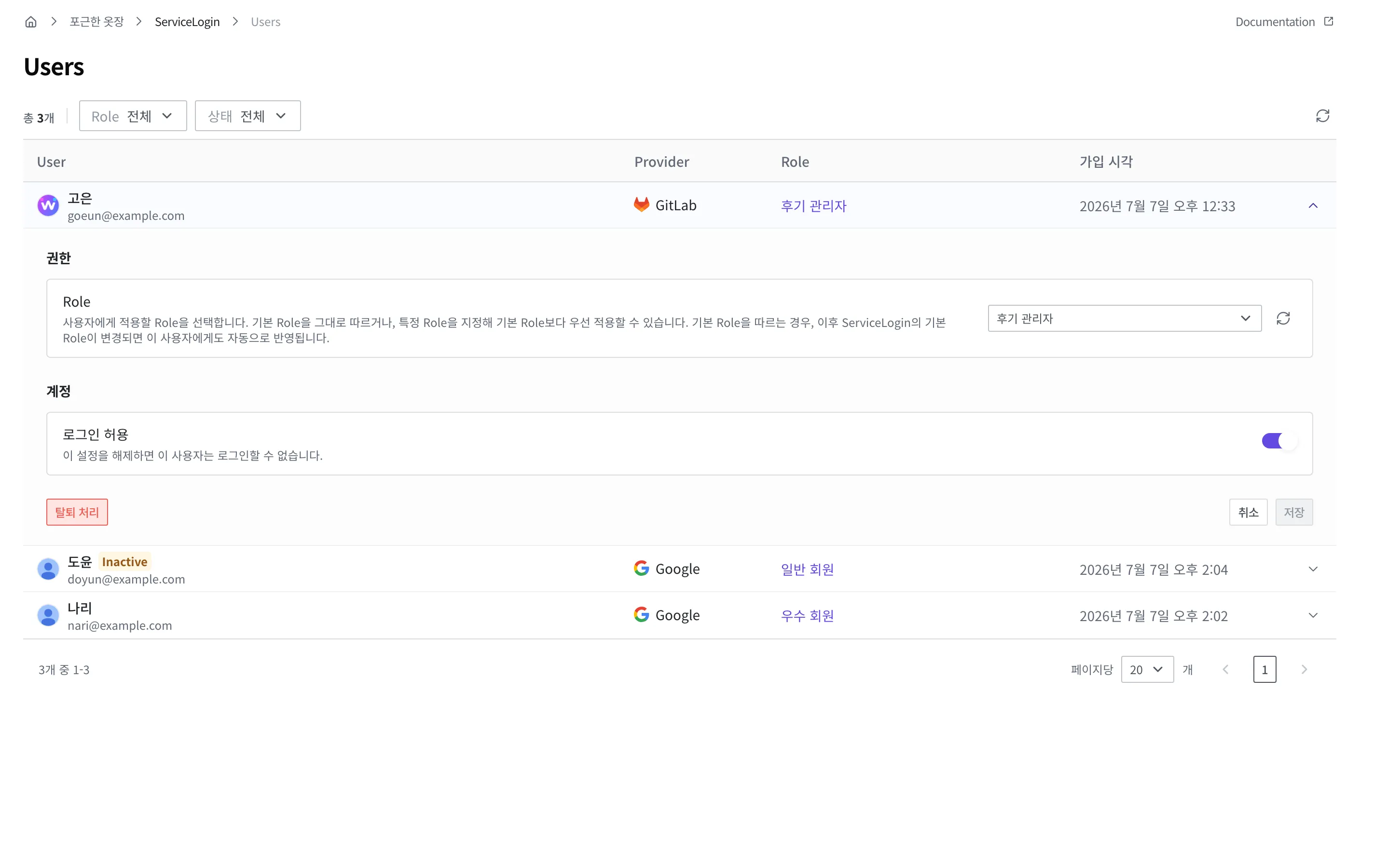Click 계정 section heading

point(59,391)
